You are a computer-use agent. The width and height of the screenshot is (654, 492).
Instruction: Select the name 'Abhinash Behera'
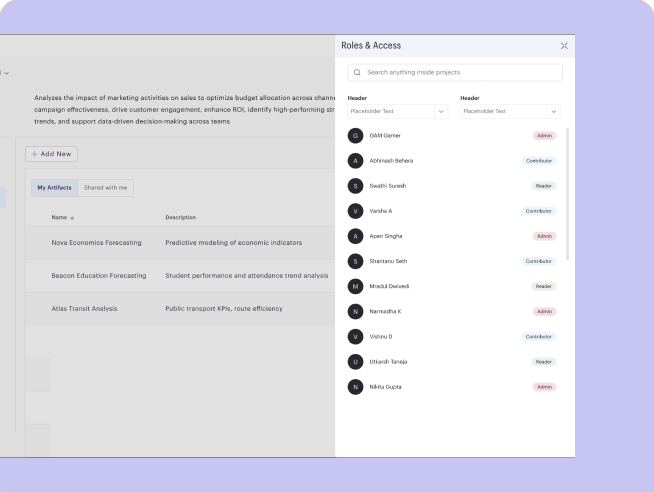point(391,161)
